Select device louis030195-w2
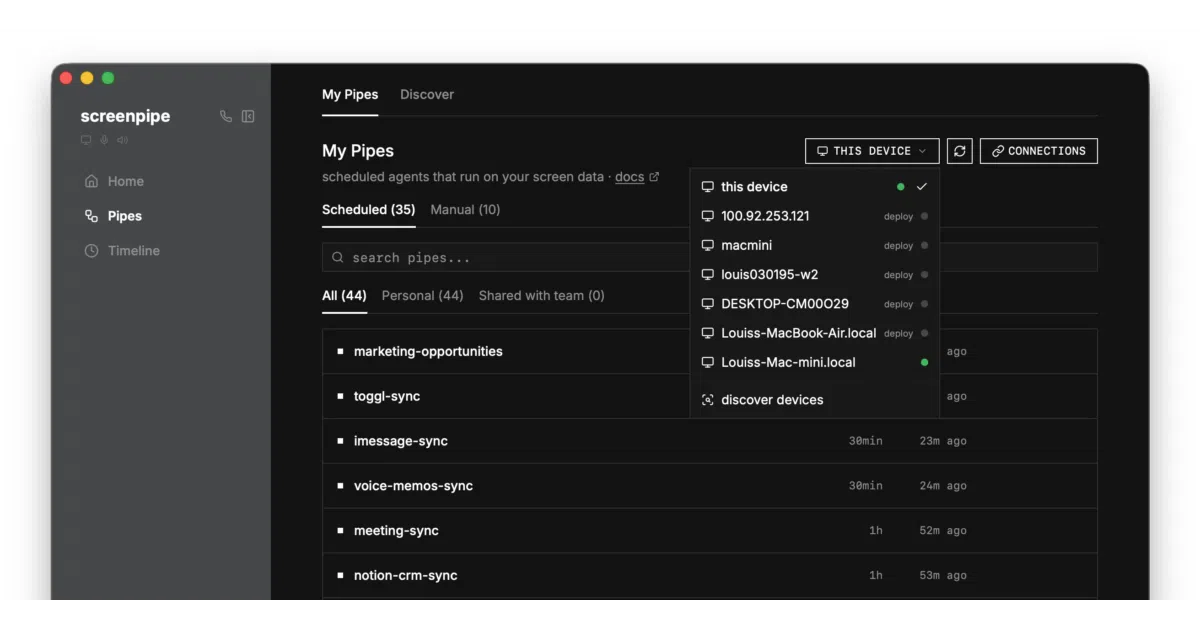This screenshot has height=630, width=1200. pos(814,274)
